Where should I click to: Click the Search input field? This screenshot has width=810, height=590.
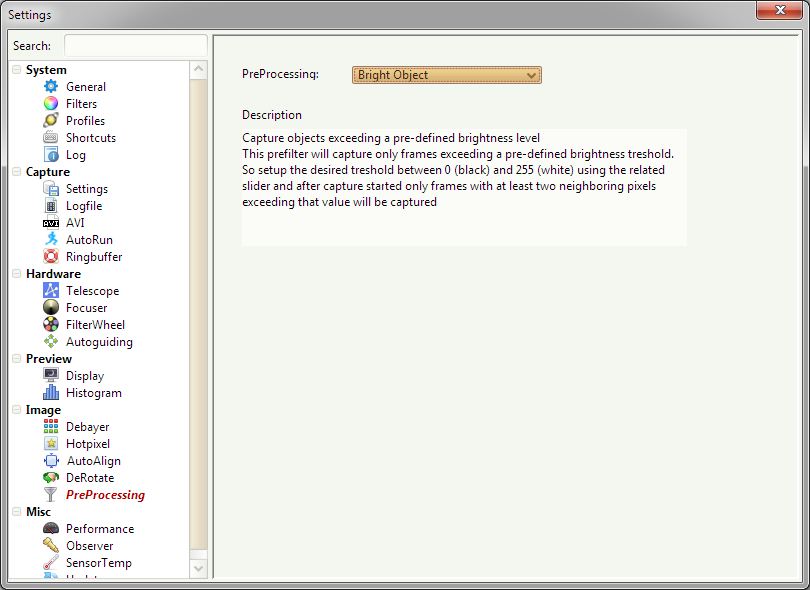click(x=136, y=45)
